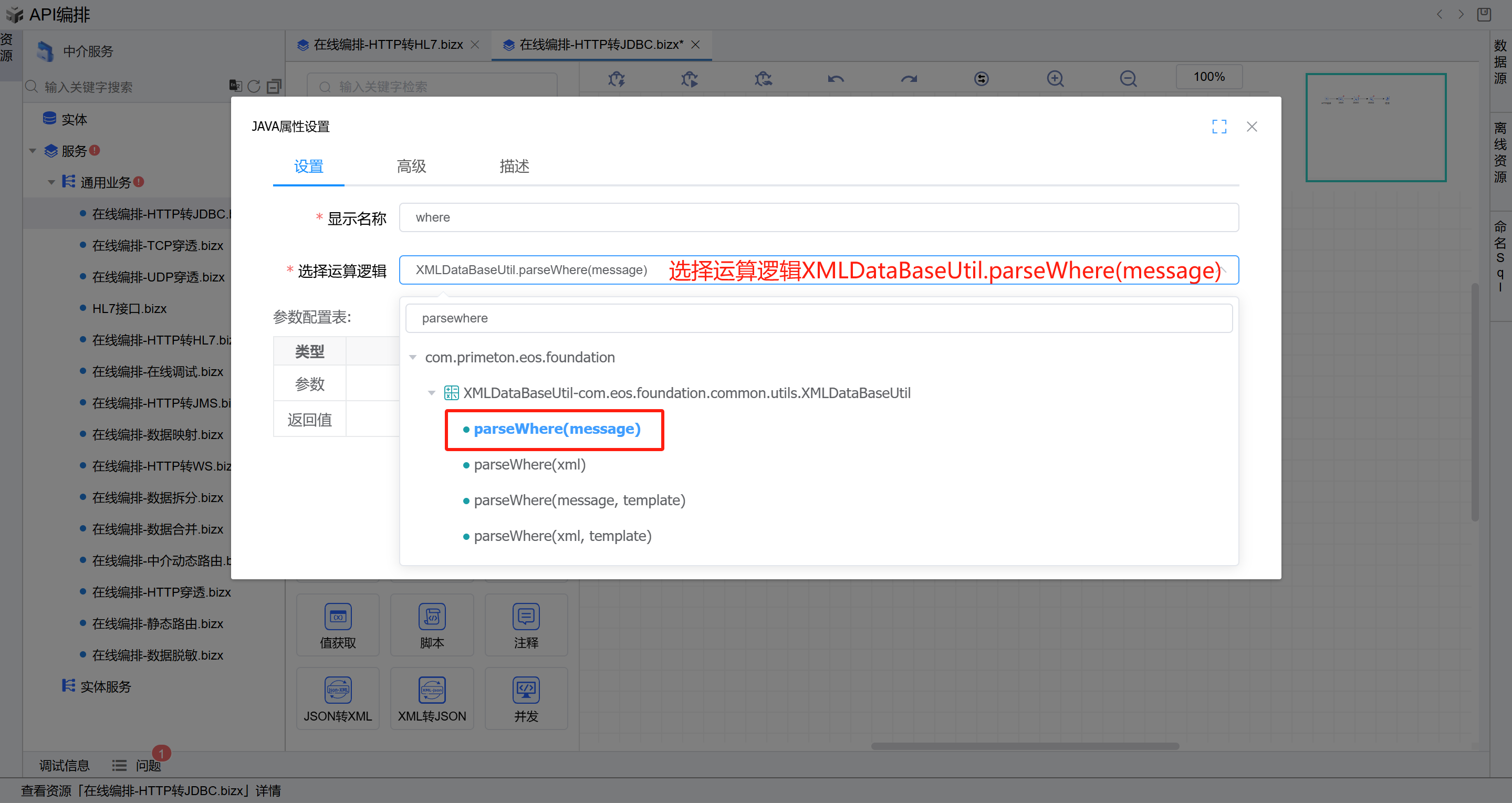Collapse the XMLDataBaseUtil class node
Screen dimensions: 1512x803
[431, 393]
